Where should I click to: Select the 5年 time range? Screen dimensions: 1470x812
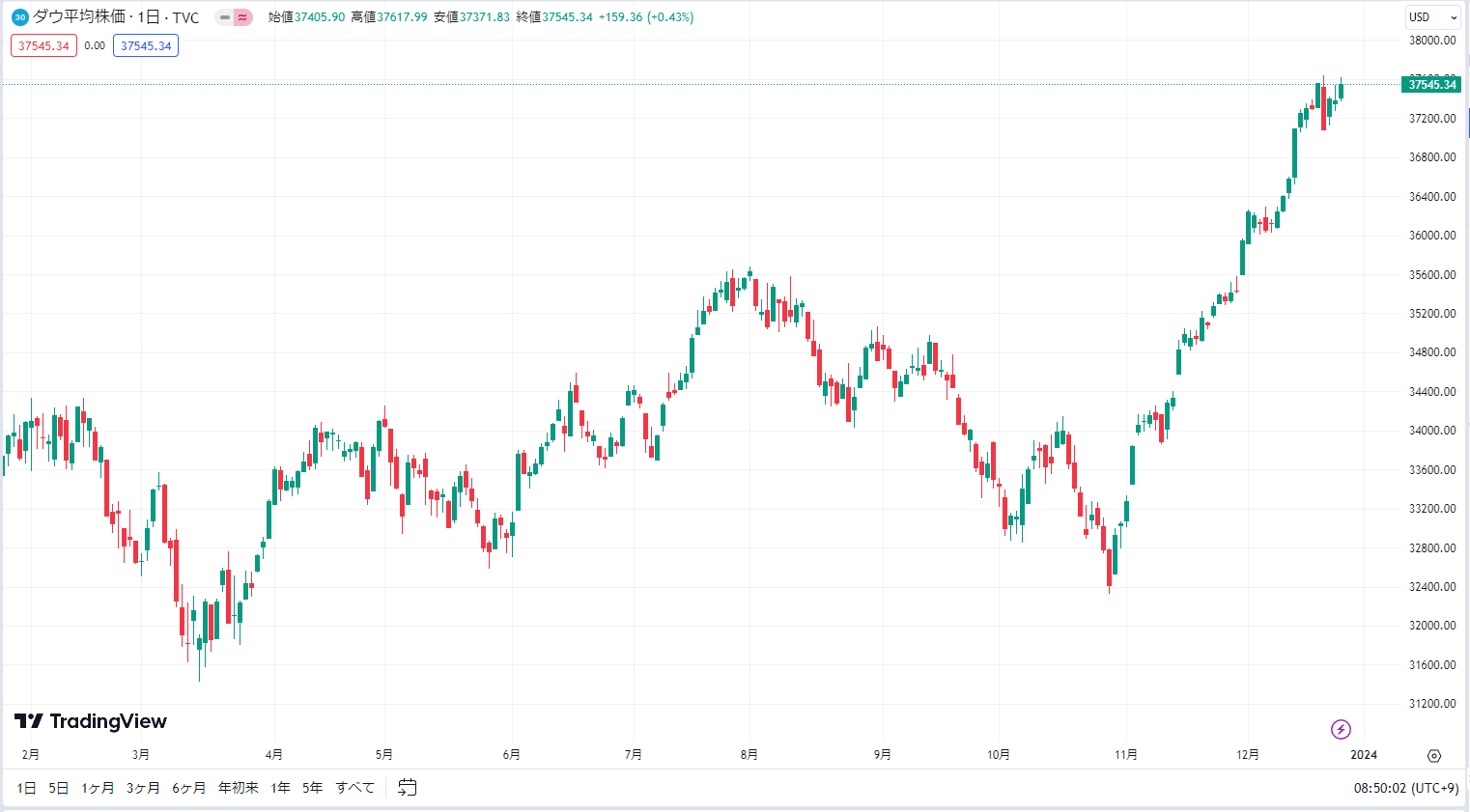(313, 788)
